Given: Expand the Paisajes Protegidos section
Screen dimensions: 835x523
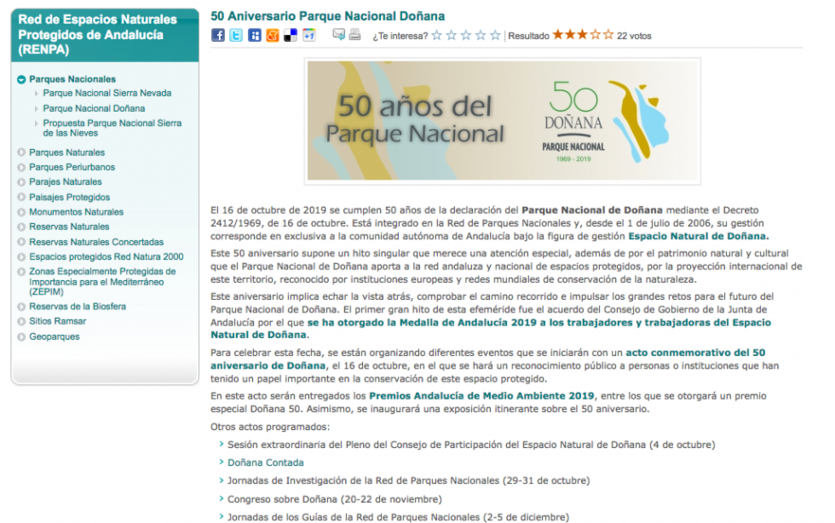Looking at the screenshot, I should 21,197.
